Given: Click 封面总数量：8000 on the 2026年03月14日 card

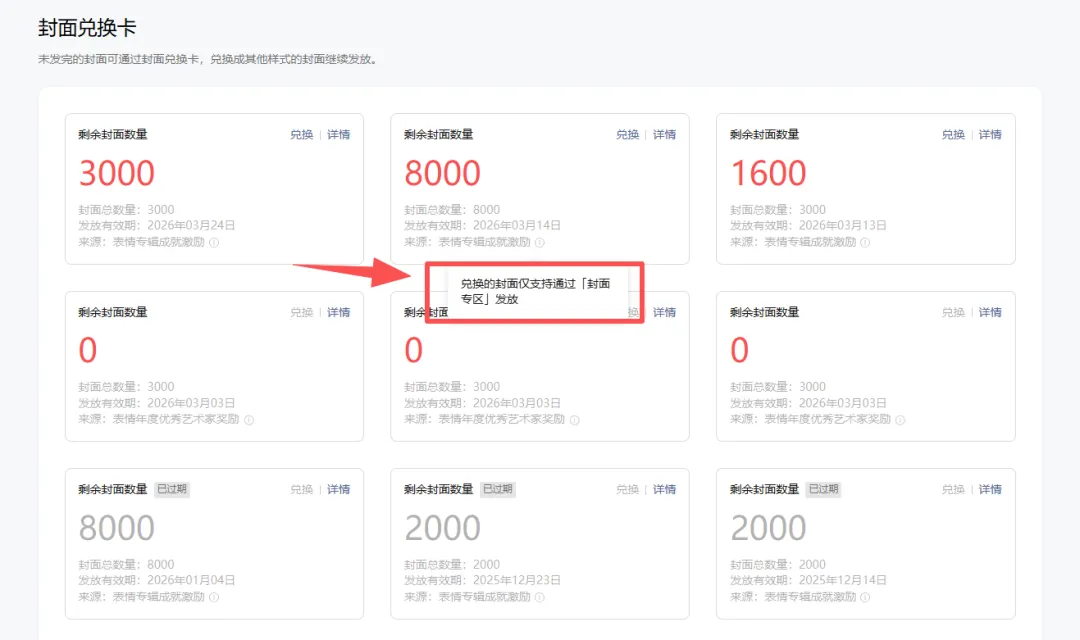Looking at the screenshot, I should click(452, 209).
